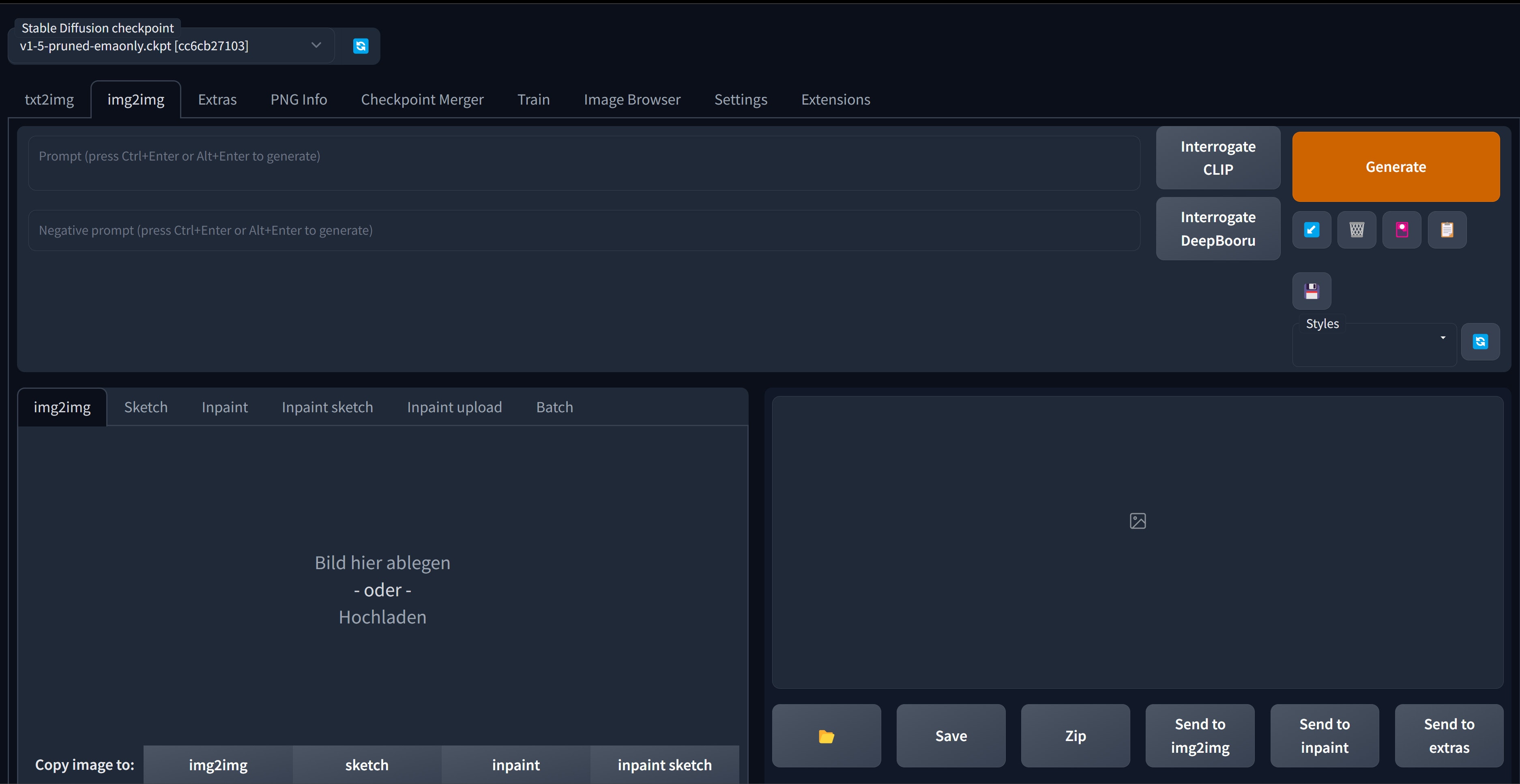1520x784 pixels.
Task: Switch to the Inpaint sketch tab
Action: pyautogui.click(x=327, y=407)
